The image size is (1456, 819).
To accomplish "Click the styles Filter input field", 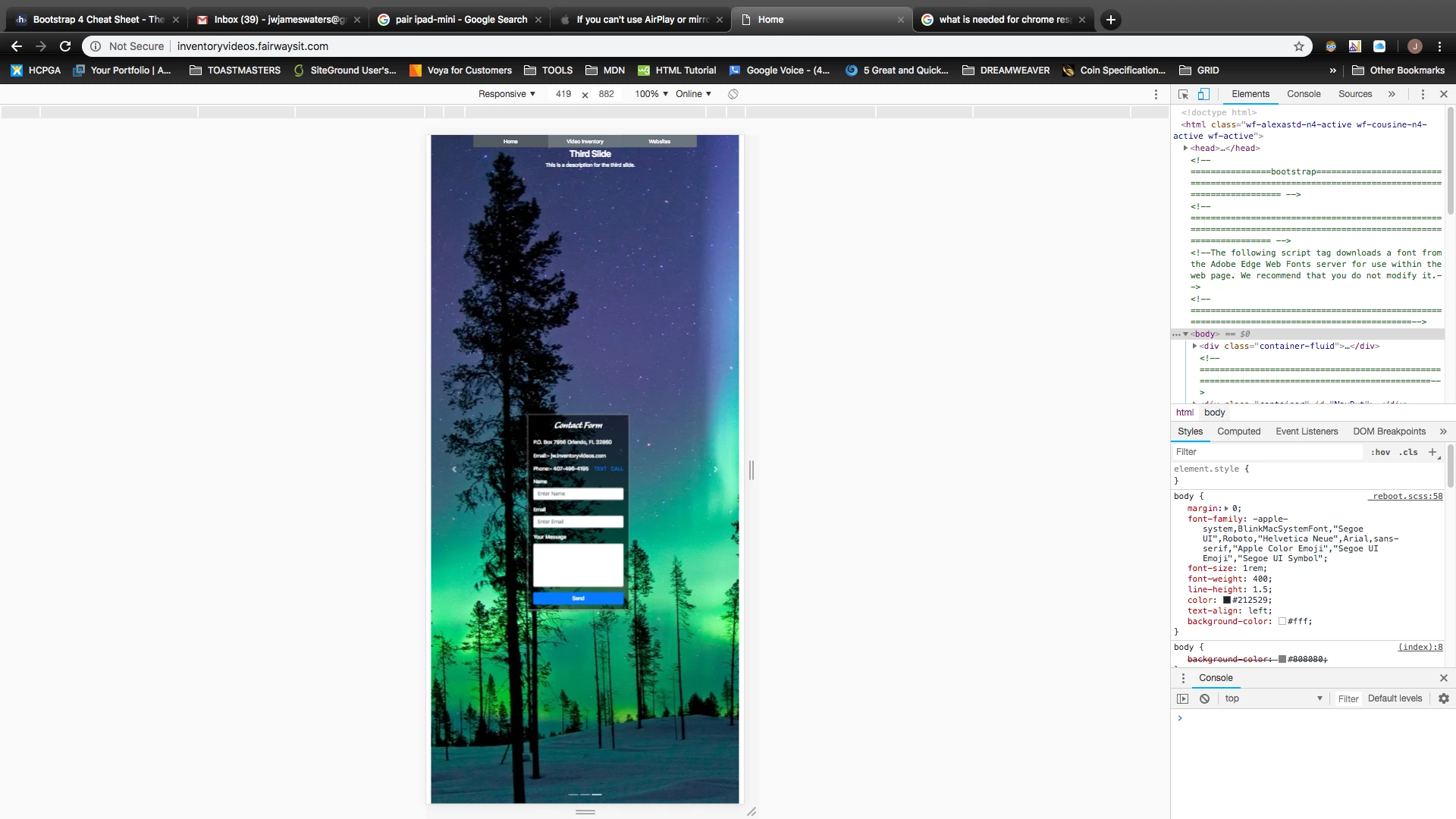I will pyautogui.click(x=1266, y=452).
